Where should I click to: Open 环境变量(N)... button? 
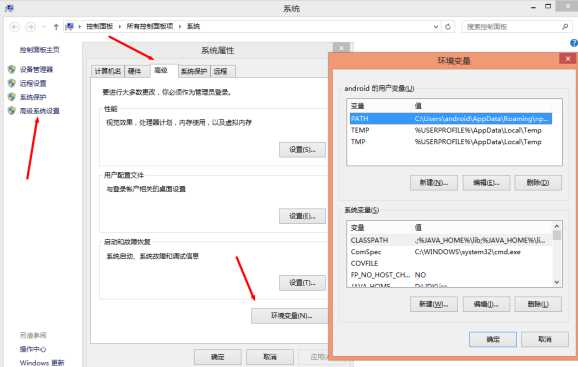point(290,316)
